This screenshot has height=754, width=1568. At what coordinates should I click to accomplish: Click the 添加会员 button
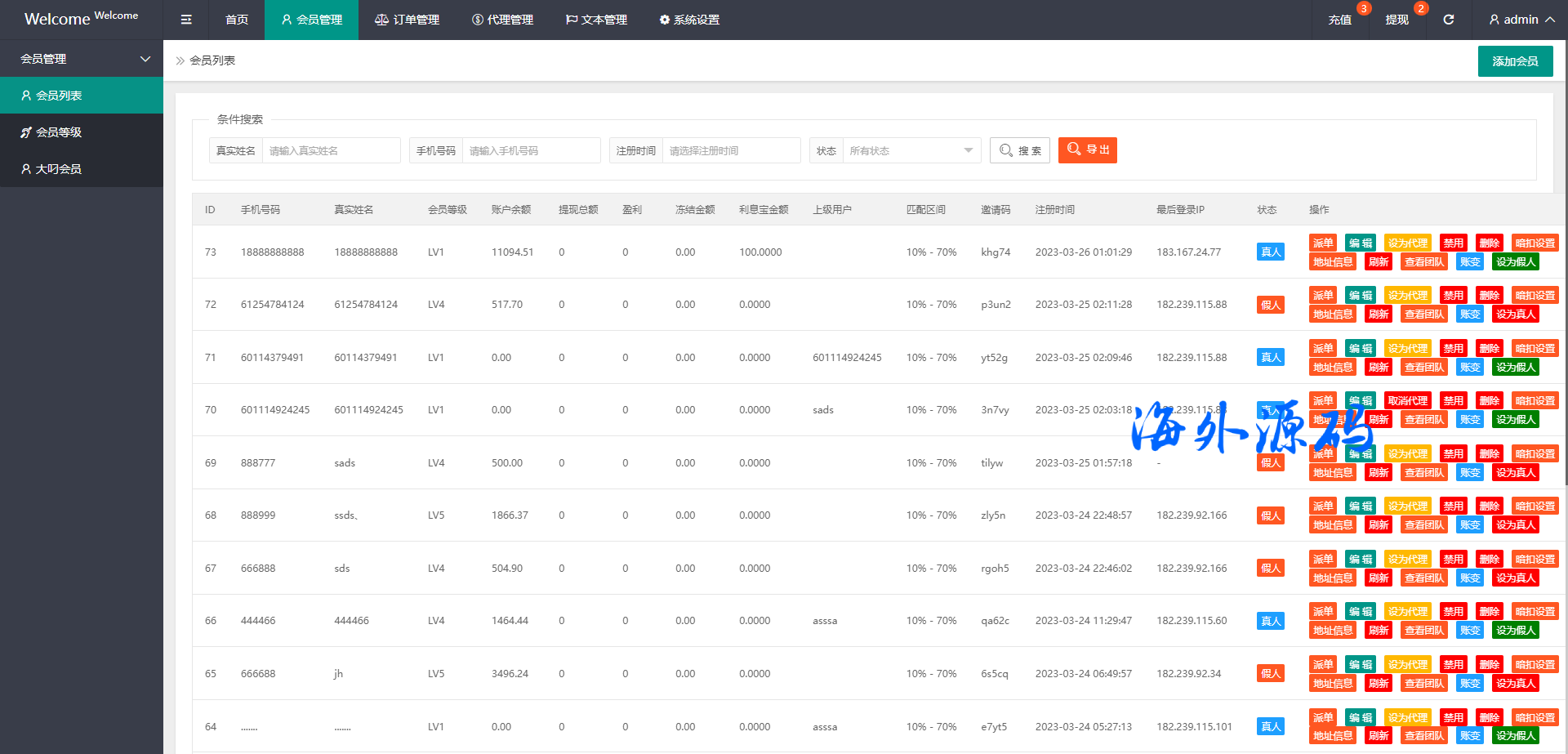[1515, 61]
